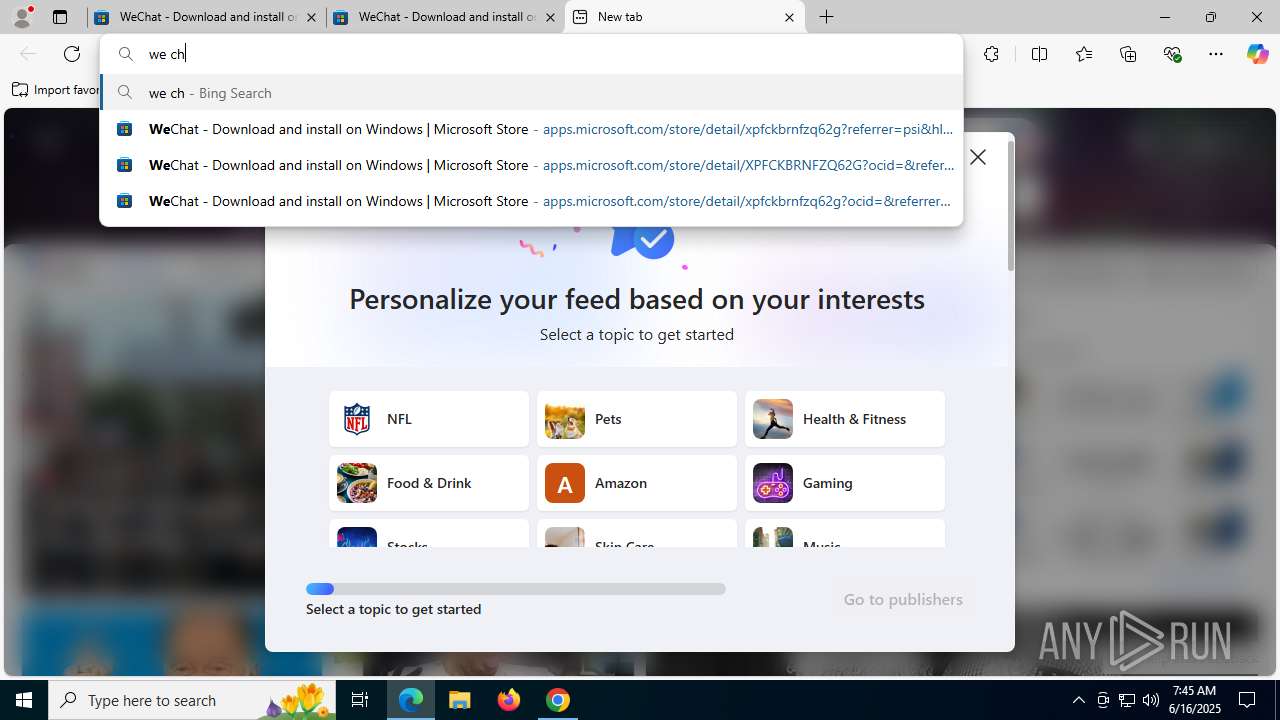
Task: Click the address bar input field
Action: pyautogui.click(x=531, y=54)
